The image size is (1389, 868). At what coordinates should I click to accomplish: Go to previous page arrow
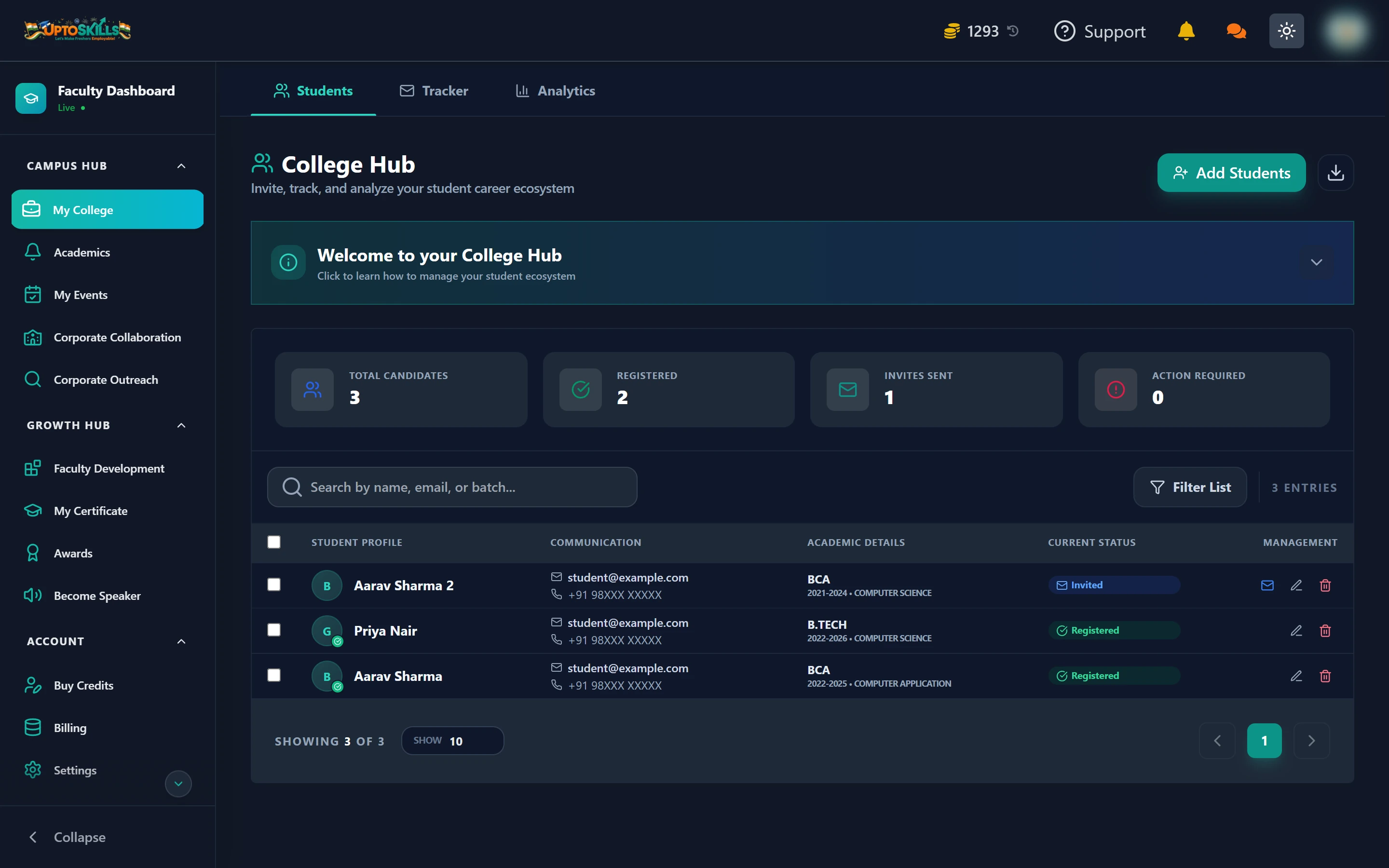pos(1217,741)
